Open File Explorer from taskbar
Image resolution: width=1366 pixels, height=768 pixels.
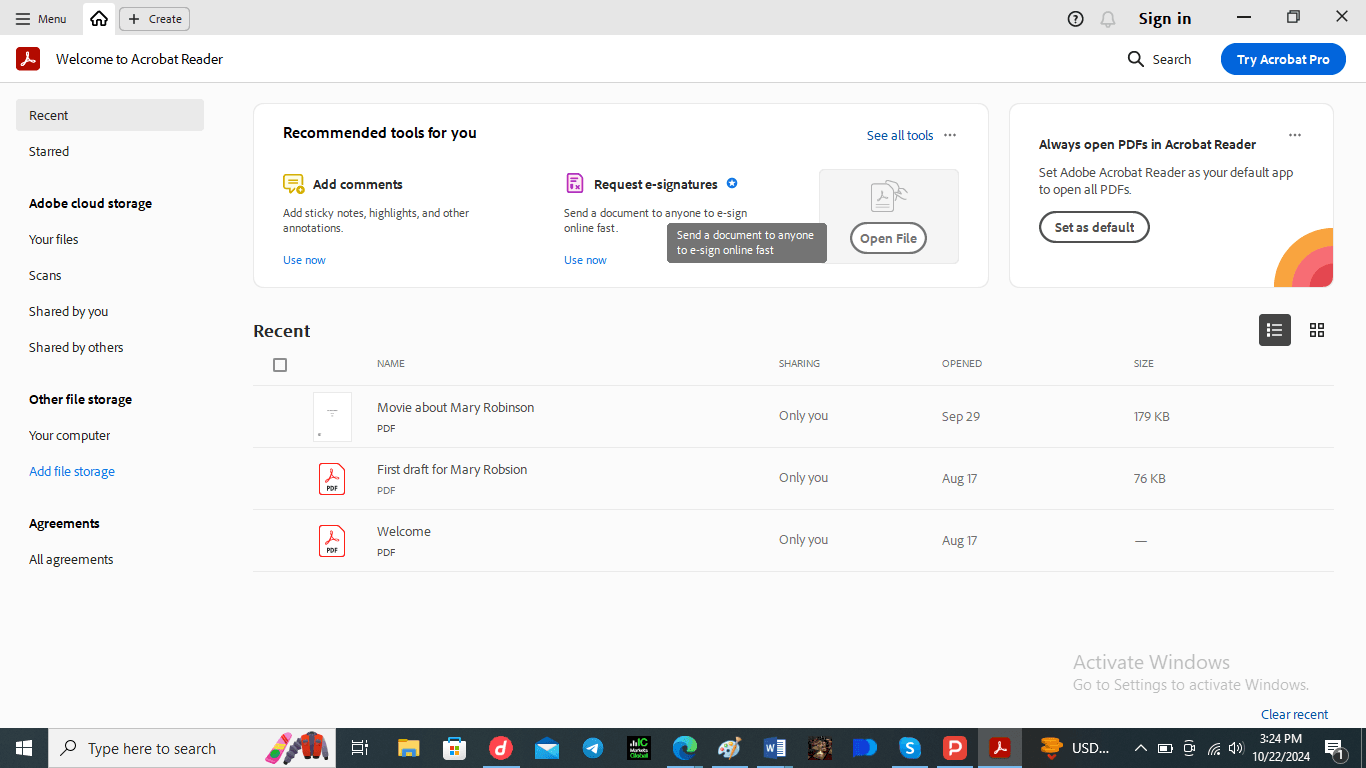click(x=408, y=748)
